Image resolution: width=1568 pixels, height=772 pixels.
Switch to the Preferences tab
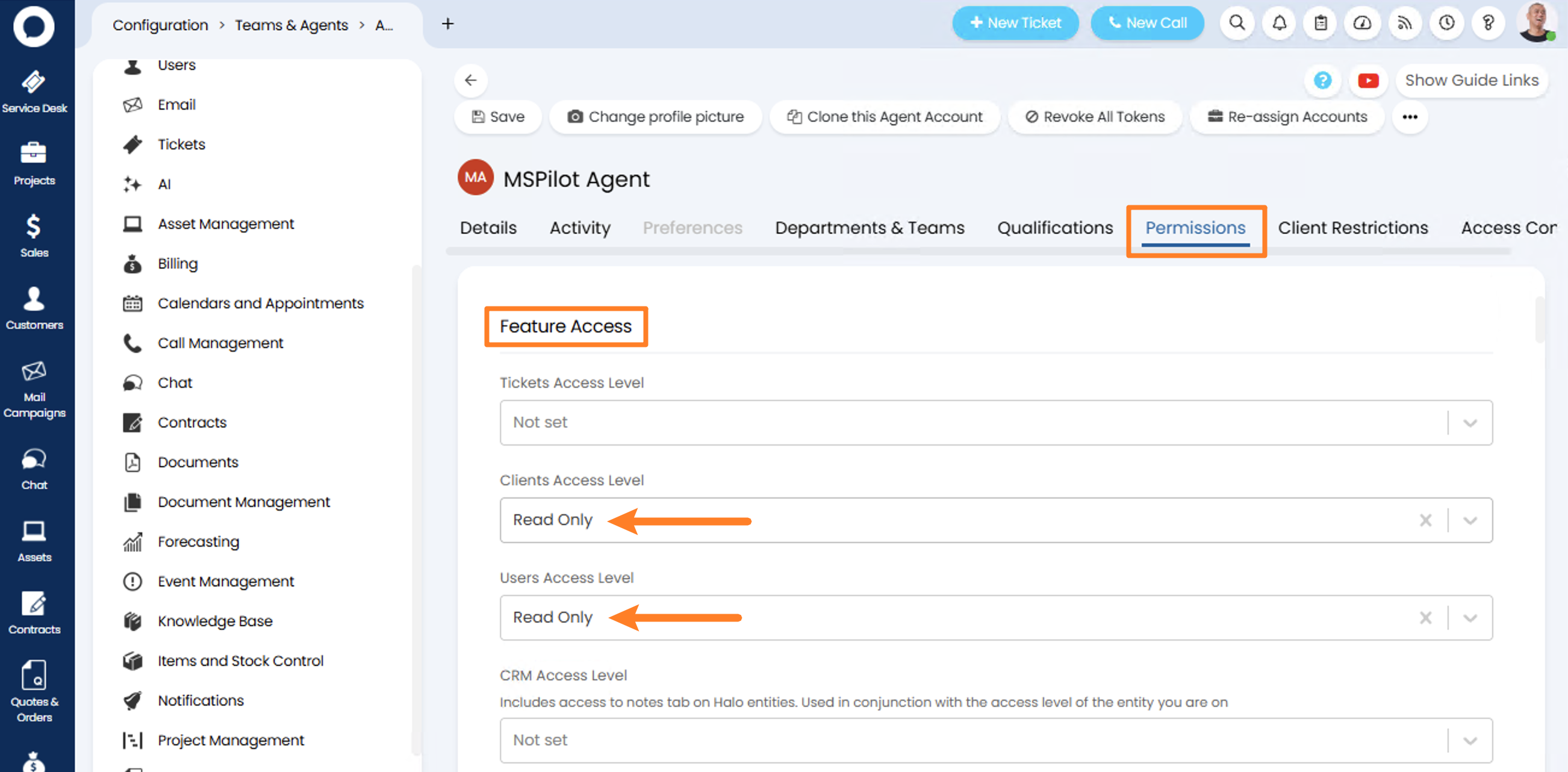[692, 228]
